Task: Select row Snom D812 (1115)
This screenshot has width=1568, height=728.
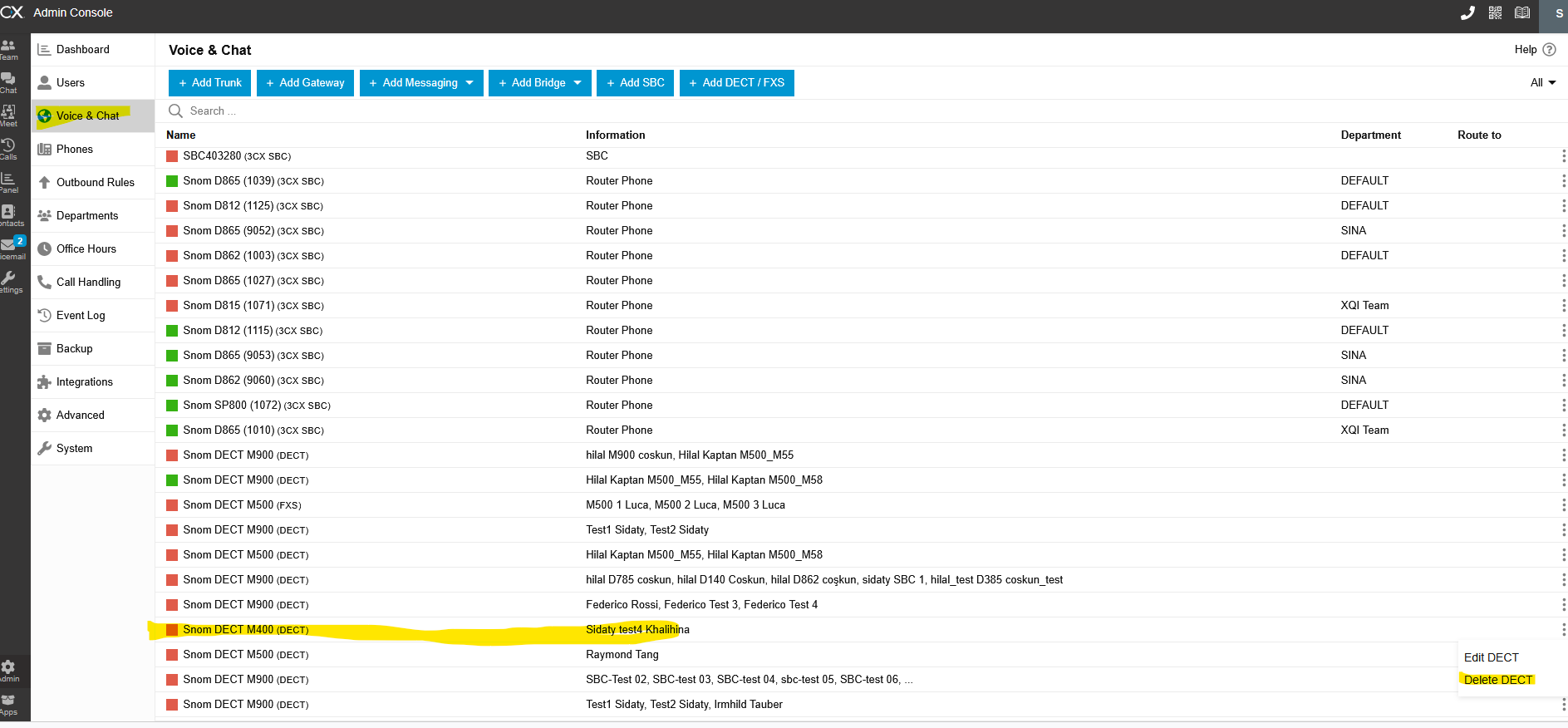Action: click(861, 331)
